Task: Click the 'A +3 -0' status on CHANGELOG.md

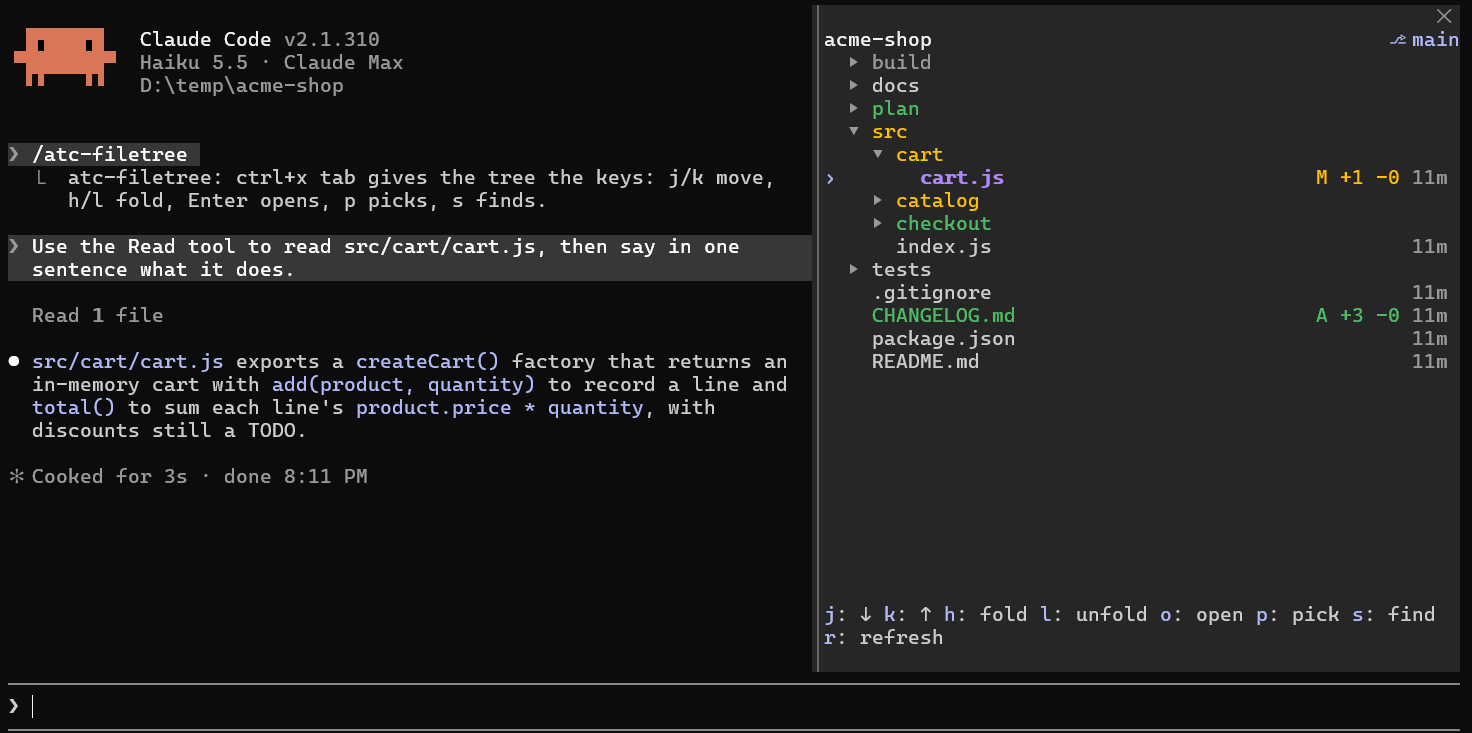Action: [x=1358, y=316]
